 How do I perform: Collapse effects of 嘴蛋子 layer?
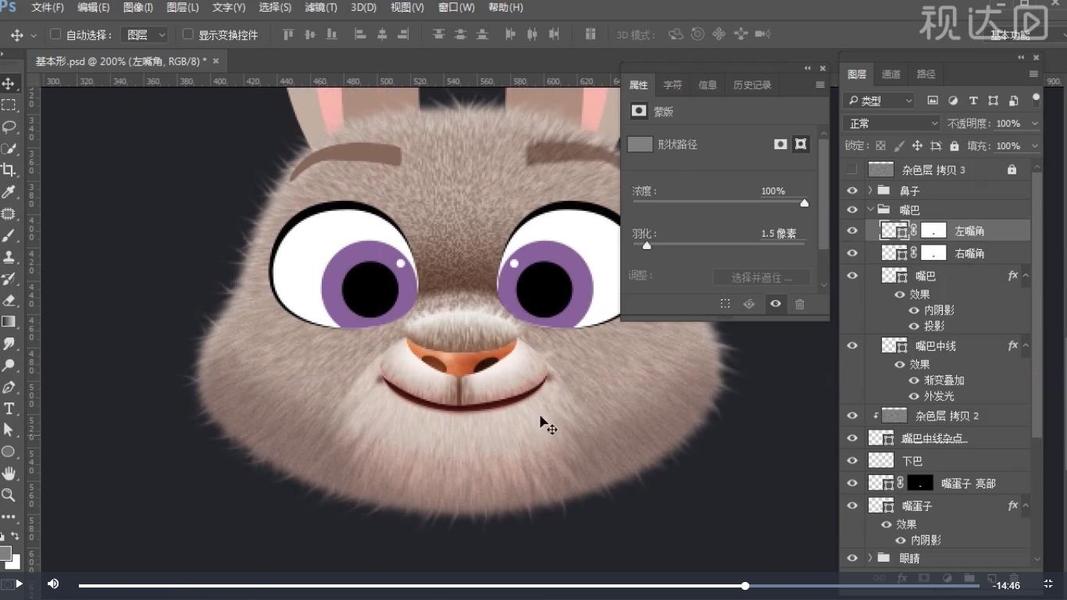[x=1025, y=505]
